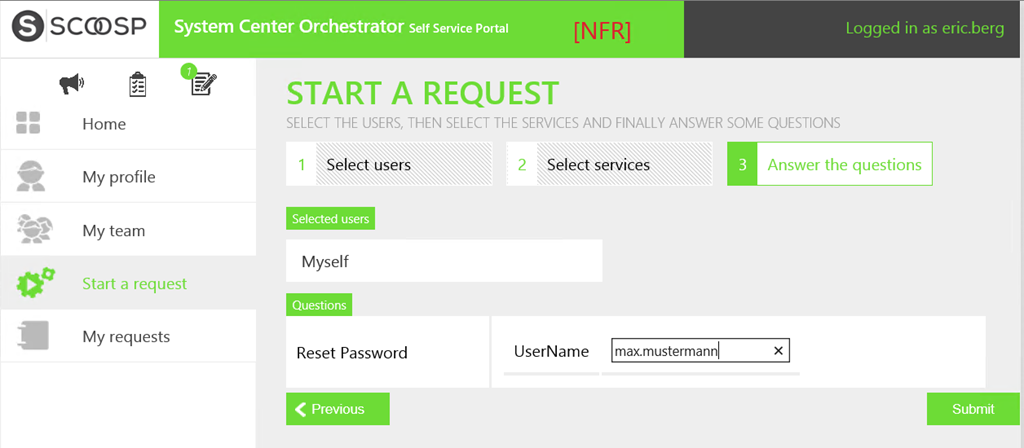Click the Myself selected user entry
Viewport: 1024px width, 448px height.
coord(443,261)
